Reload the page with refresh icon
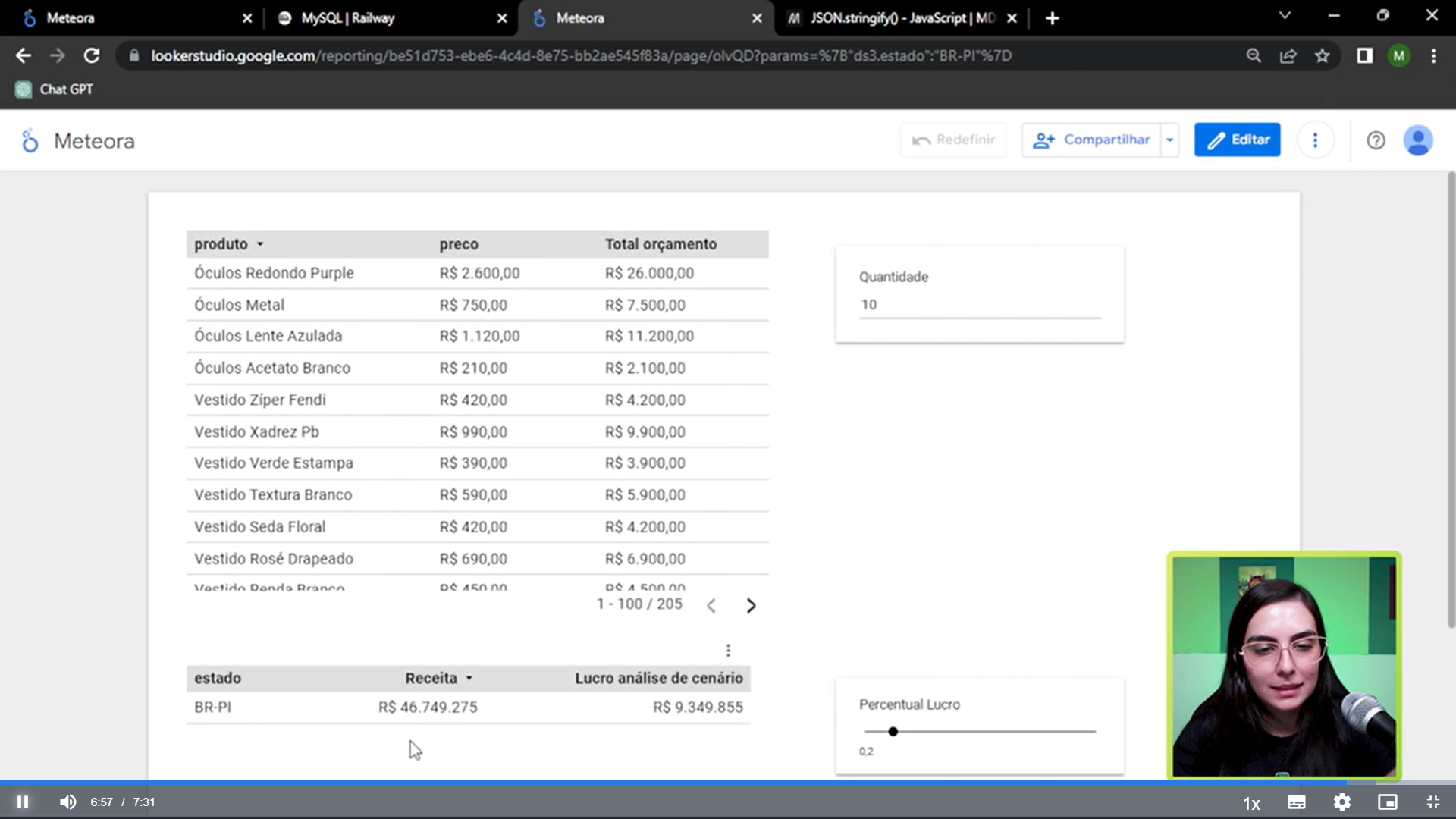This screenshot has width=1456, height=819. tap(92, 55)
